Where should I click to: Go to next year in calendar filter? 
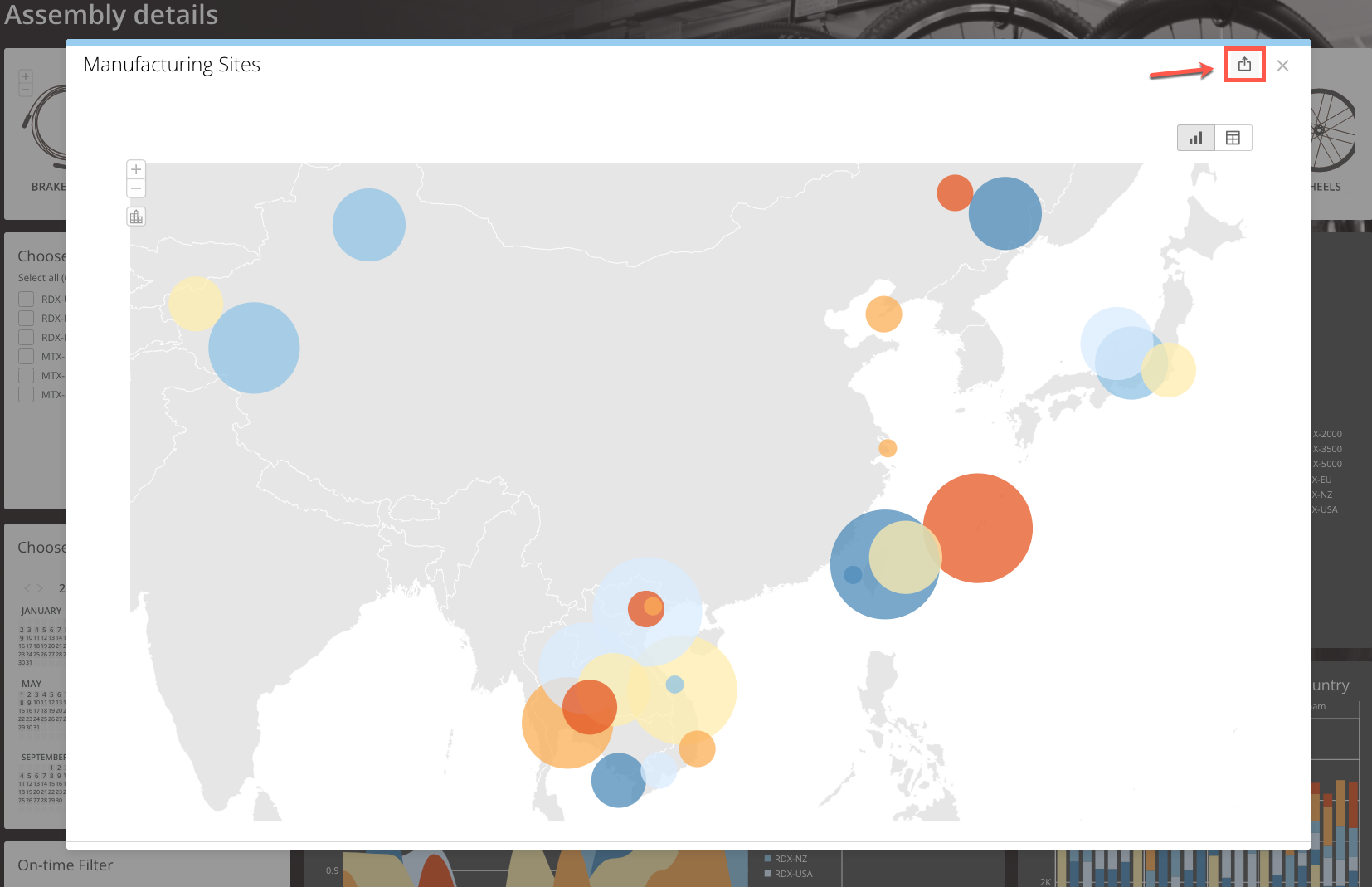40,588
